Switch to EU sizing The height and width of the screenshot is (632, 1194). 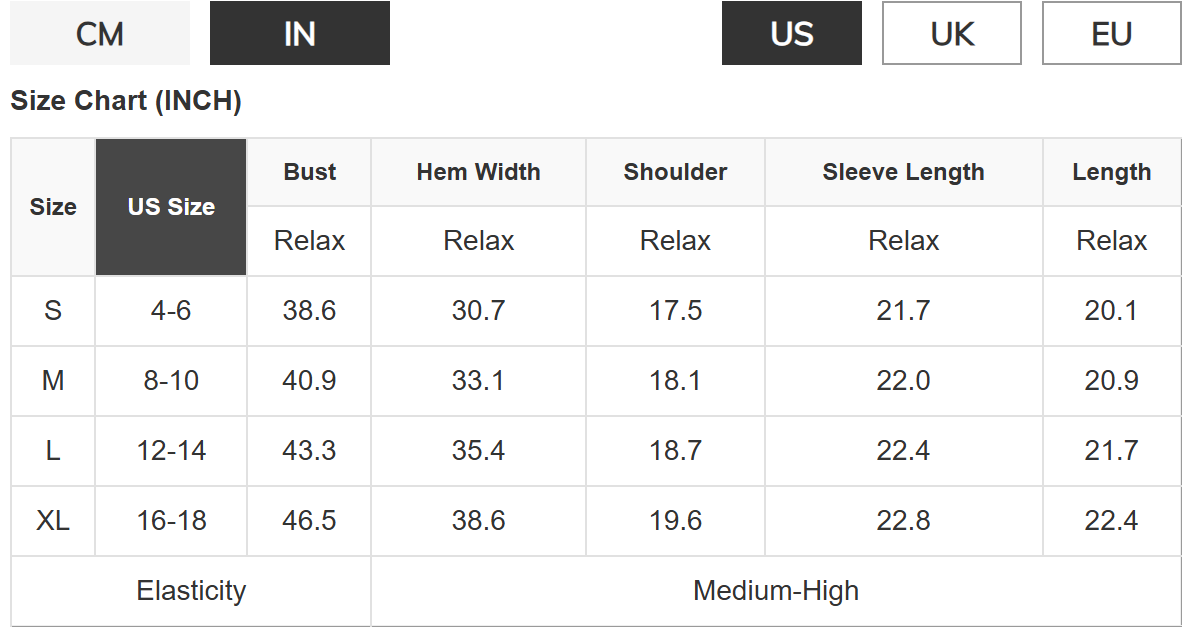click(1112, 34)
